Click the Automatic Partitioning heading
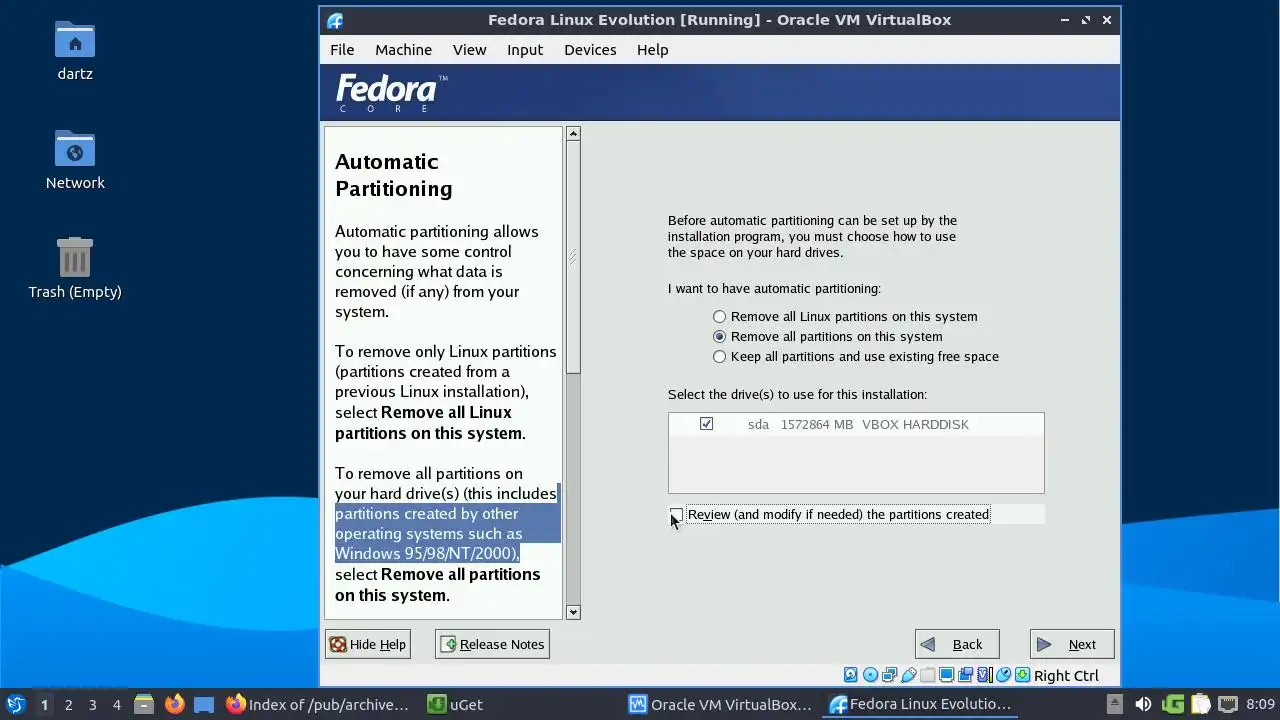Screen dimensions: 1280x720 (393, 175)
